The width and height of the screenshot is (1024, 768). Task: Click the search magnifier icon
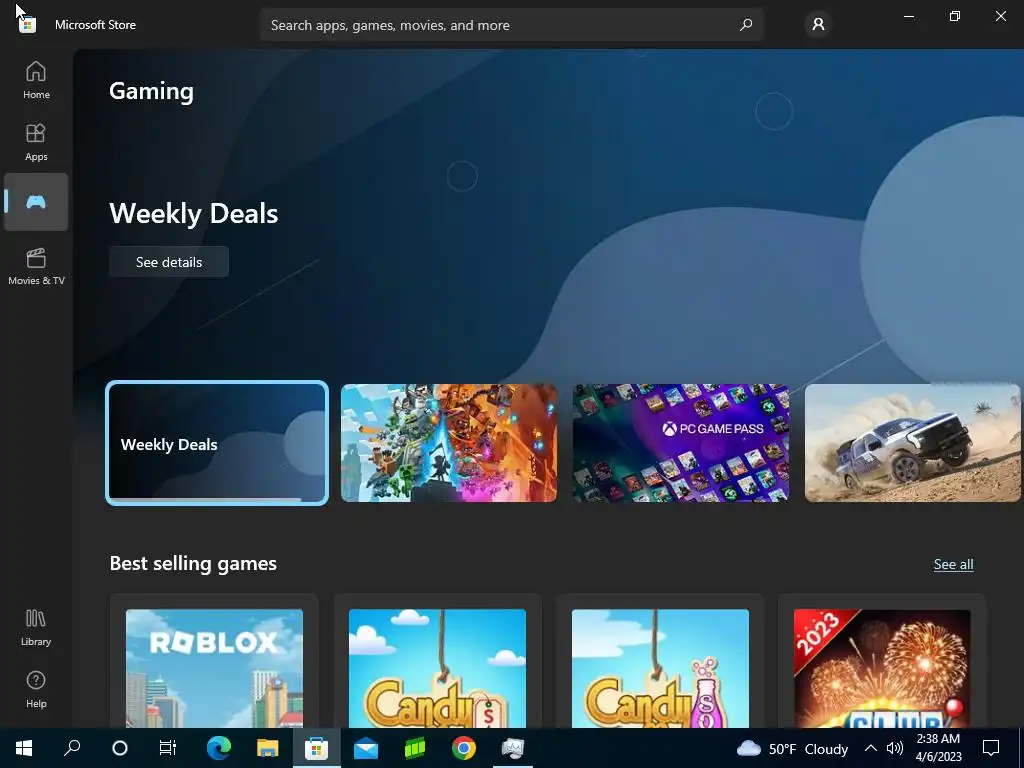745,25
